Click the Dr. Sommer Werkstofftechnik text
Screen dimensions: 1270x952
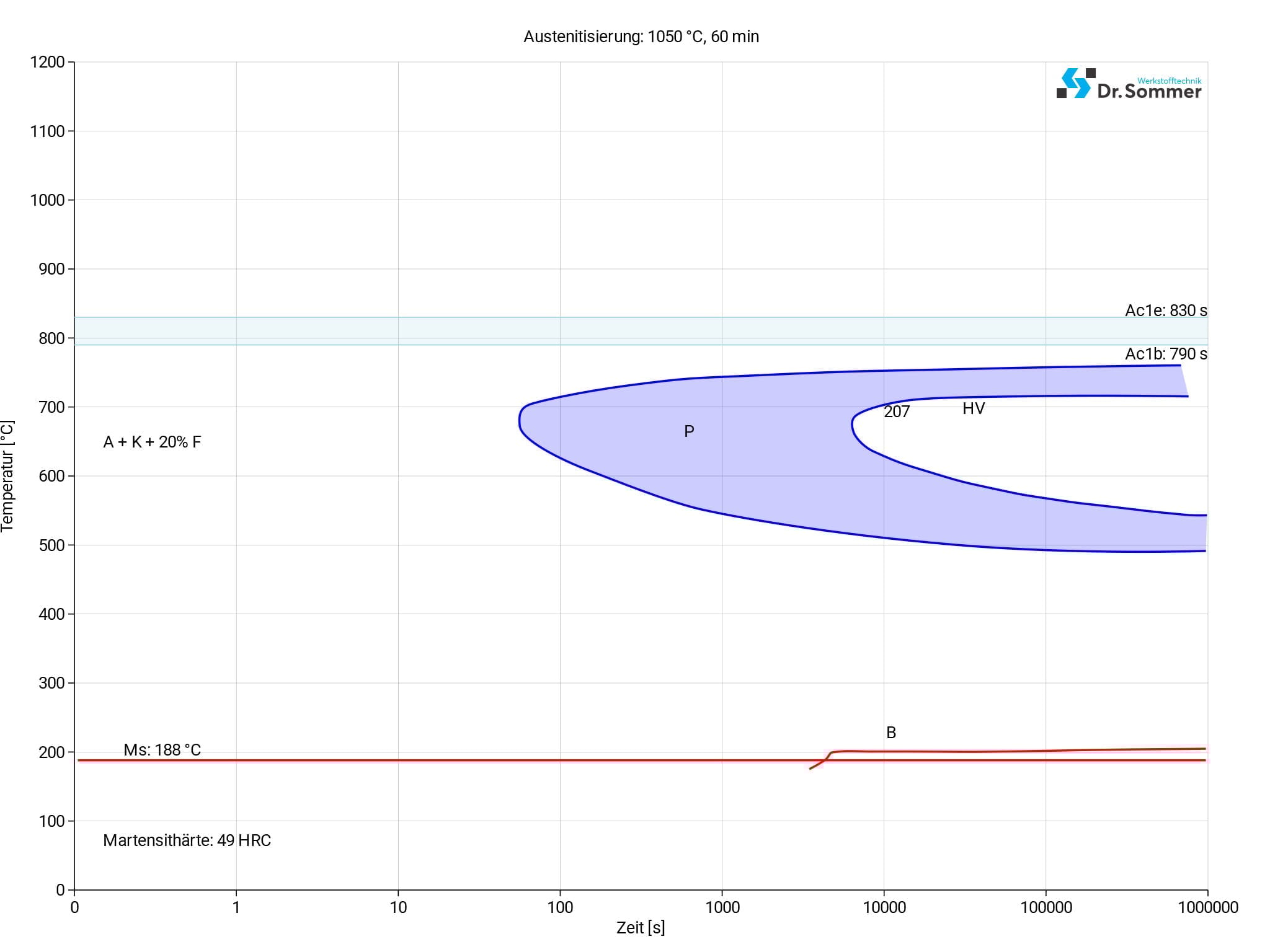1149,90
